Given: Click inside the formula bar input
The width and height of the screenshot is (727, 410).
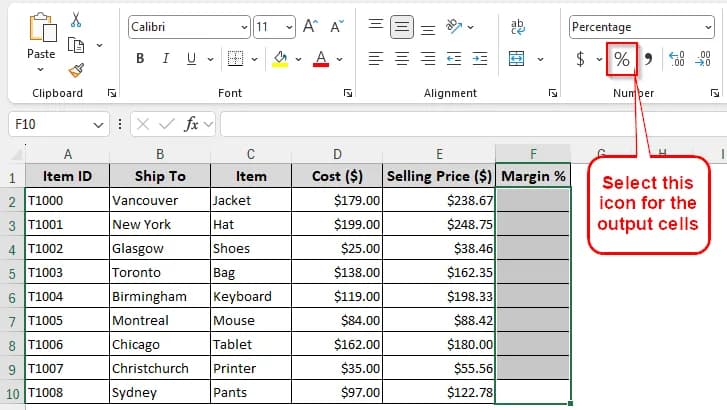Looking at the screenshot, I should (473, 124).
